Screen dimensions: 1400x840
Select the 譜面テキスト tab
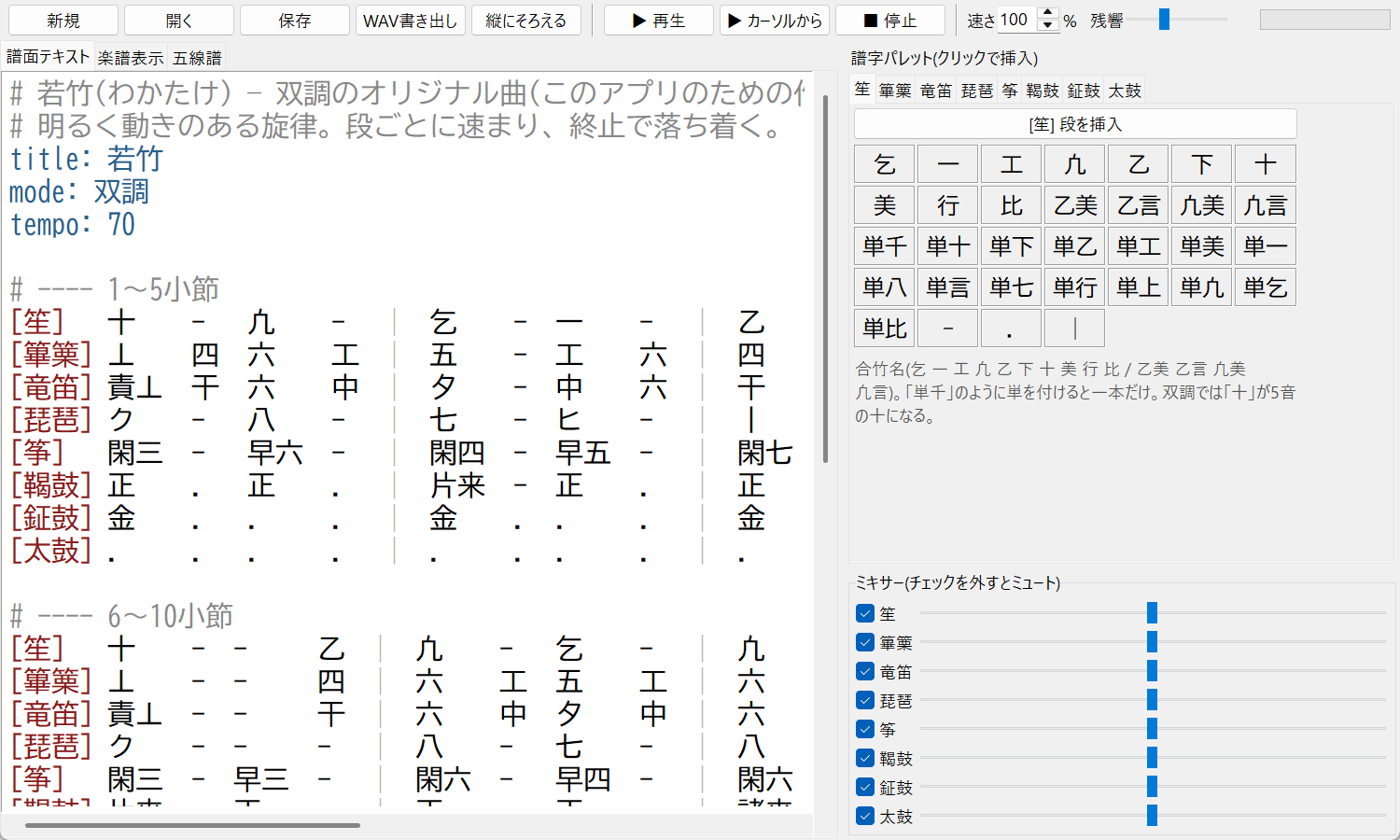point(49,57)
